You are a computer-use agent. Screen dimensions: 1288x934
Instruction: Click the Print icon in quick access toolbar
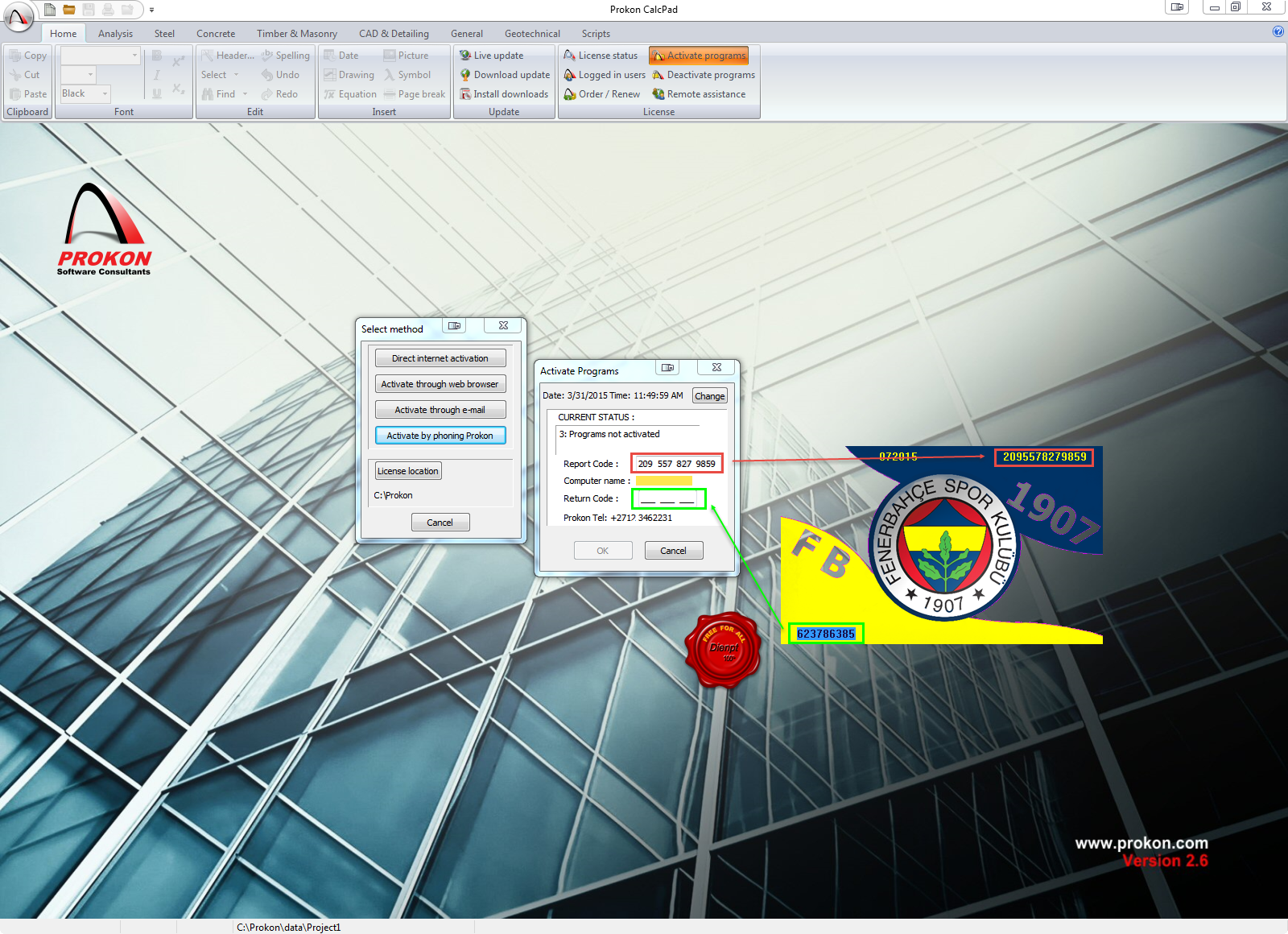click(x=108, y=10)
